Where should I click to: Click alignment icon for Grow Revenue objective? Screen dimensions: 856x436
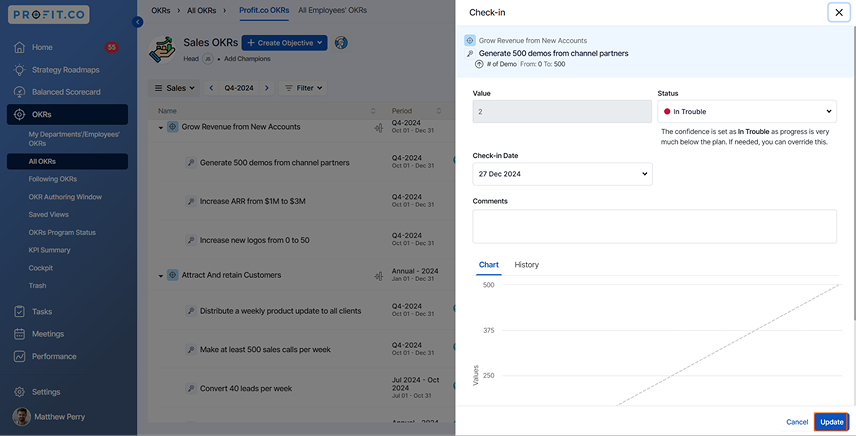click(x=379, y=128)
